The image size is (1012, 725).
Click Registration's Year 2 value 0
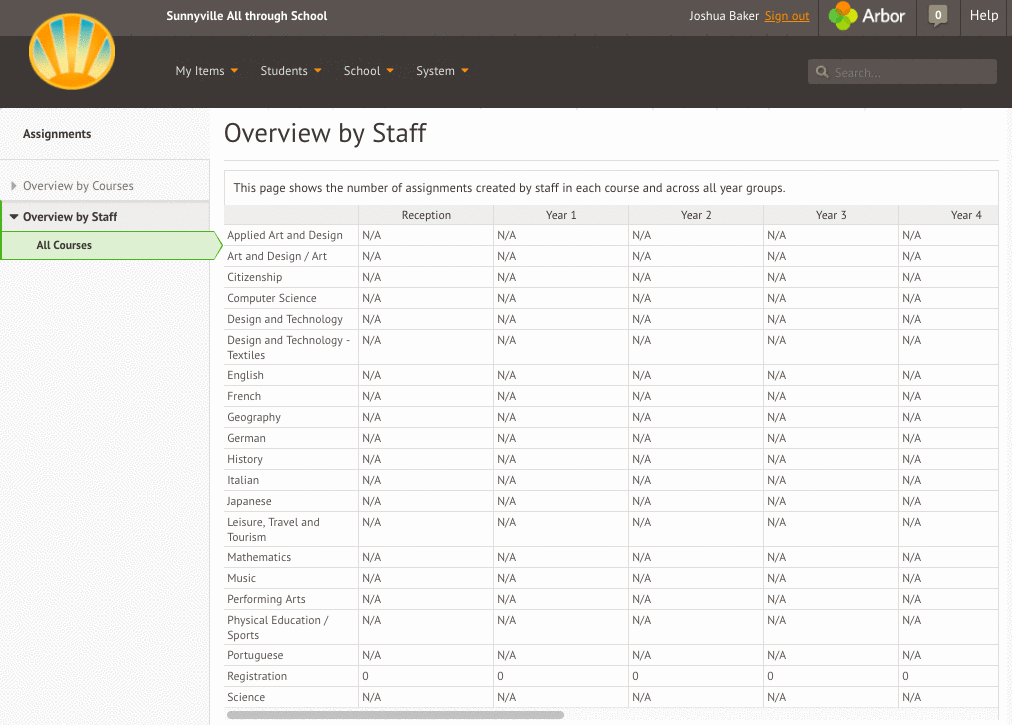pos(635,676)
